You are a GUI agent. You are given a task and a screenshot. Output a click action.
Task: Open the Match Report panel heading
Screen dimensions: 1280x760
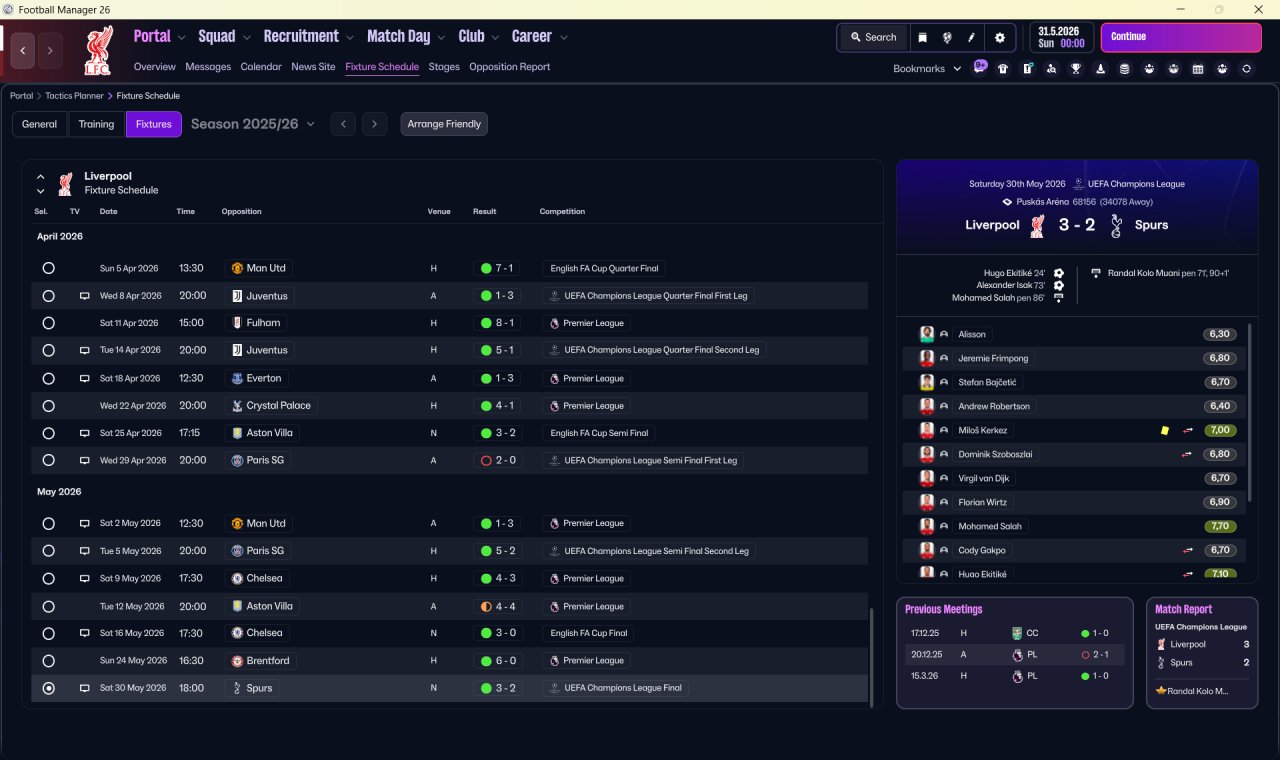point(1183,609)
